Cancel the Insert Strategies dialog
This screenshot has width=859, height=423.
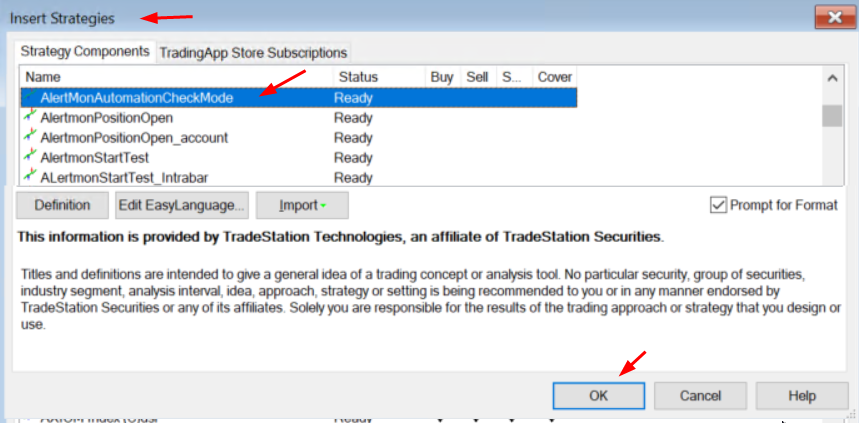point(700,396)
